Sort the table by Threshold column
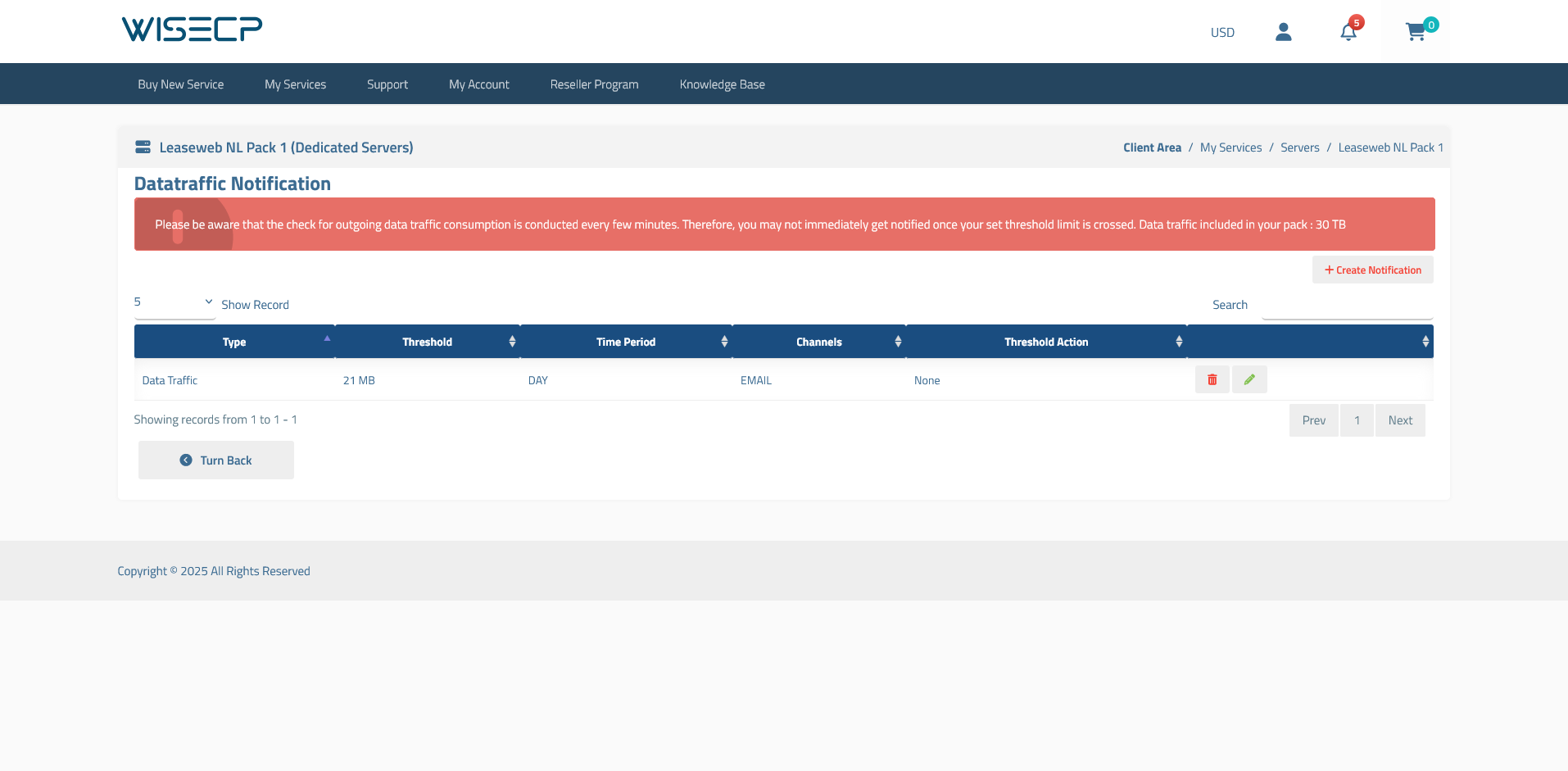 pyautogui.click(x=427, y=342)
